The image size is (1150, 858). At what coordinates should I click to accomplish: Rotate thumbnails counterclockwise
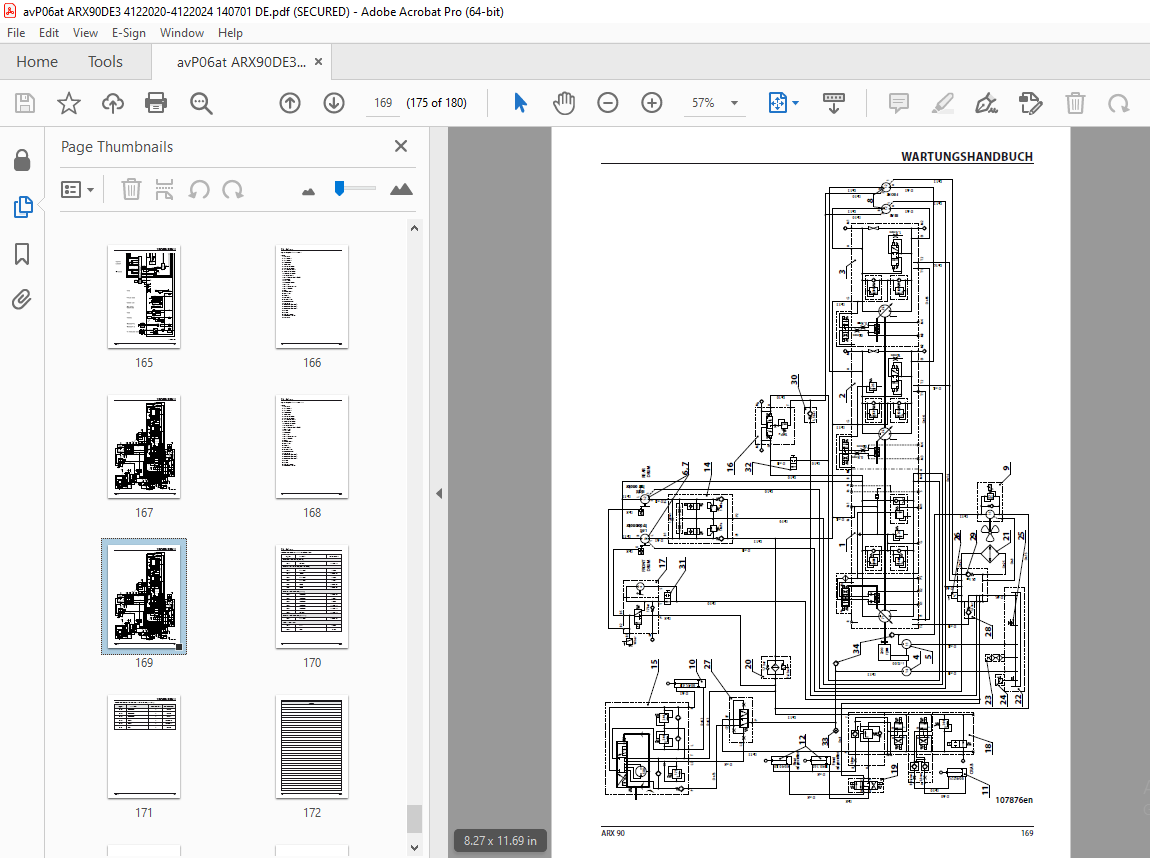tap(199, 189)
